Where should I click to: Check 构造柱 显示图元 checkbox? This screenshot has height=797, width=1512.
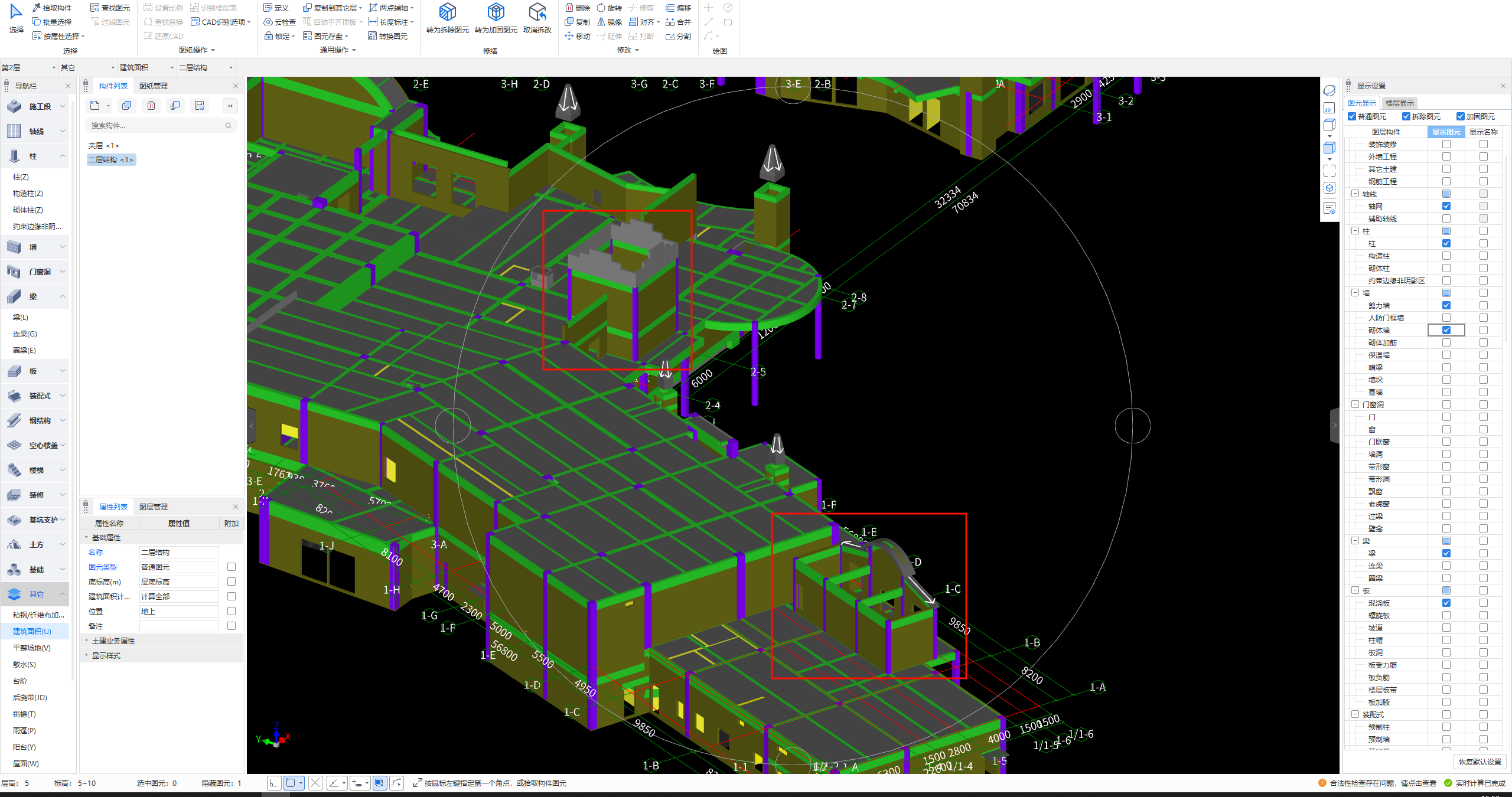pyautogui.click(x=1446, y=256)
